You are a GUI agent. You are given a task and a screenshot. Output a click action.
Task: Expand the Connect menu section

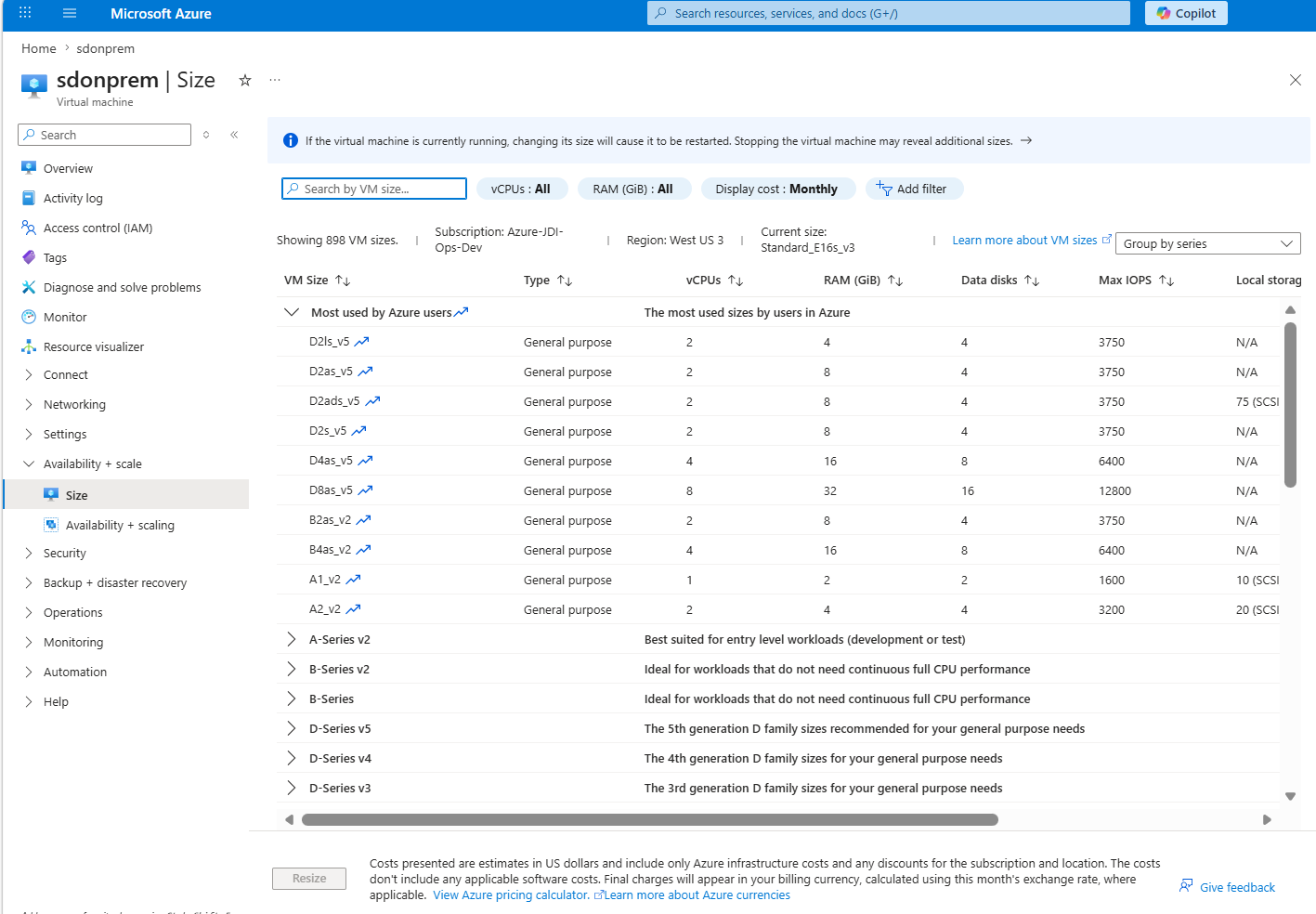coord(29,375)
